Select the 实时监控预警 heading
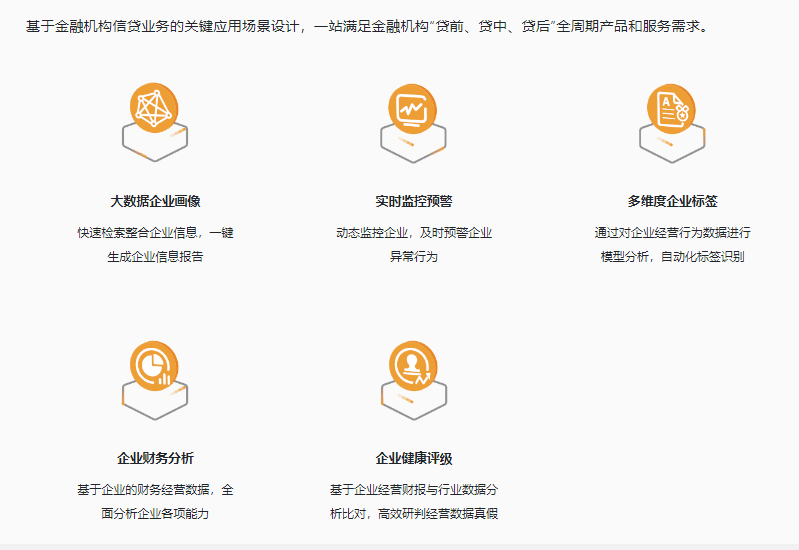 click(414, 201)
